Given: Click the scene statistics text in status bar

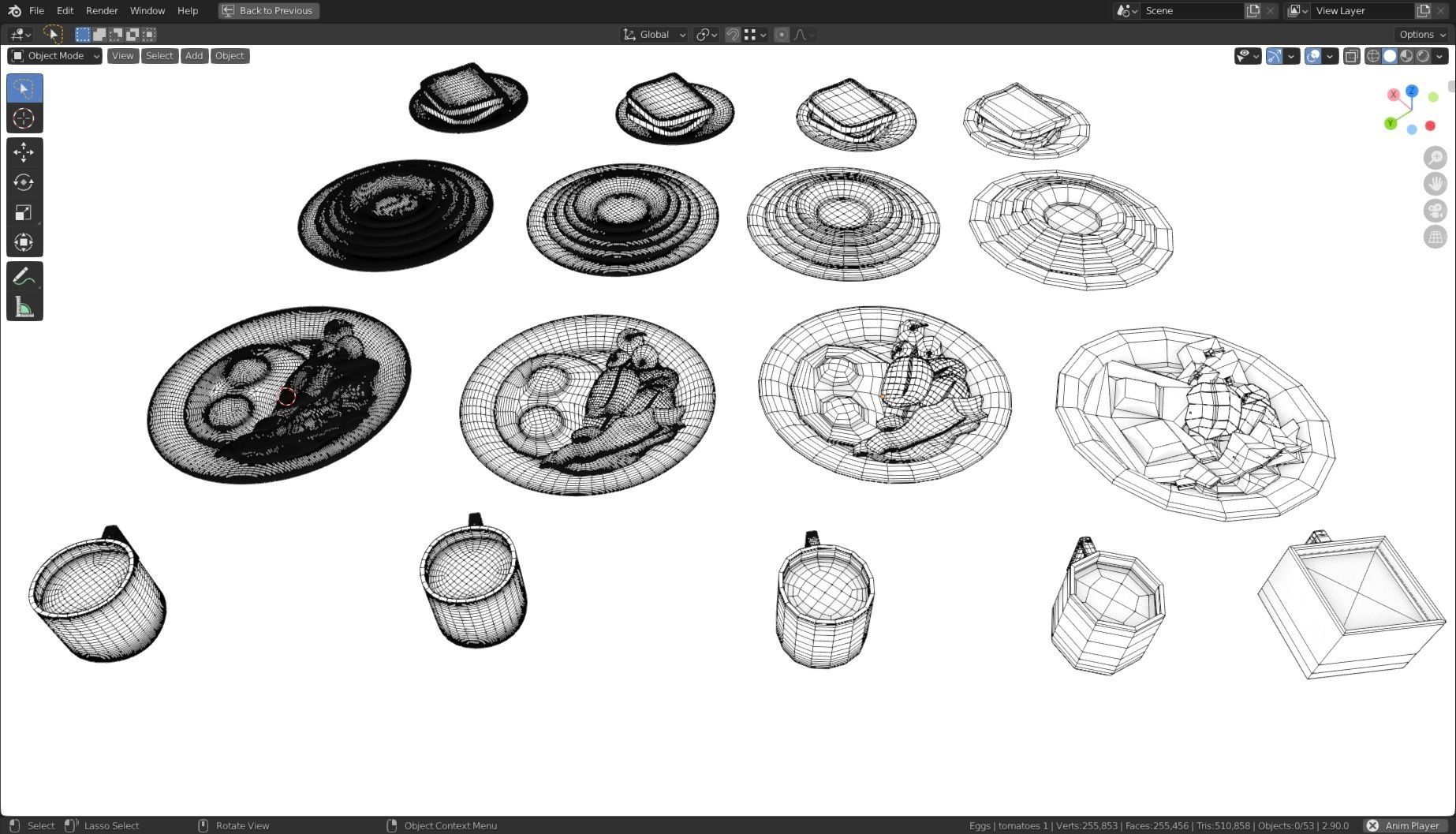Looking at the screenshot, I should click(x=1159, y=826).
